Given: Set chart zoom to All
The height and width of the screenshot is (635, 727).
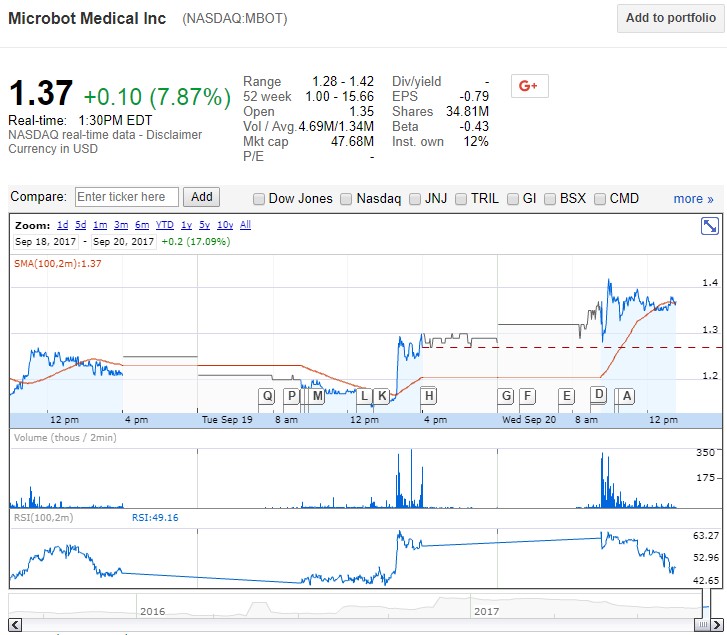Looking at the screenshot, I should click(245, 225).
